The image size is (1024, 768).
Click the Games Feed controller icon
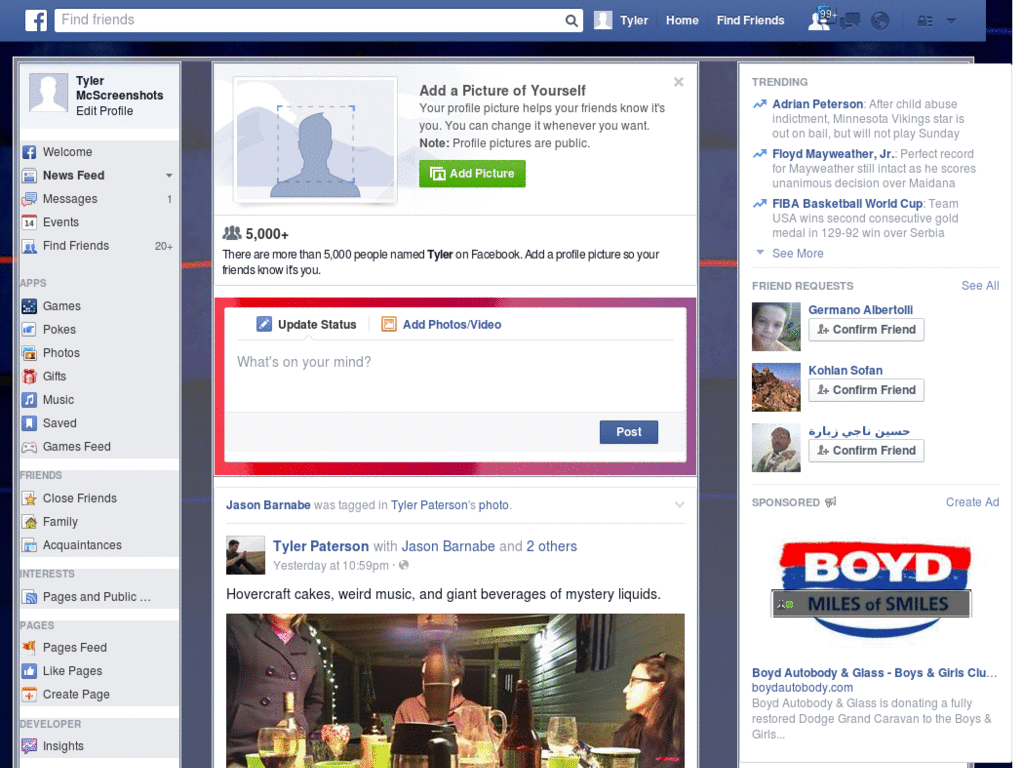29,447
